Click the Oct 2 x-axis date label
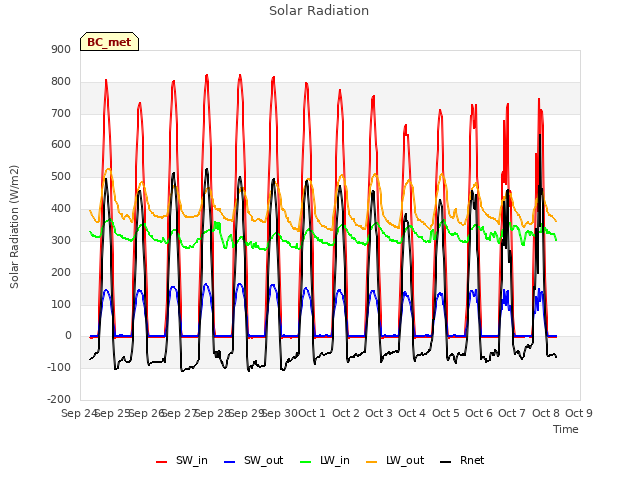This screenshot has height=480, width=640. coord(346,413)
